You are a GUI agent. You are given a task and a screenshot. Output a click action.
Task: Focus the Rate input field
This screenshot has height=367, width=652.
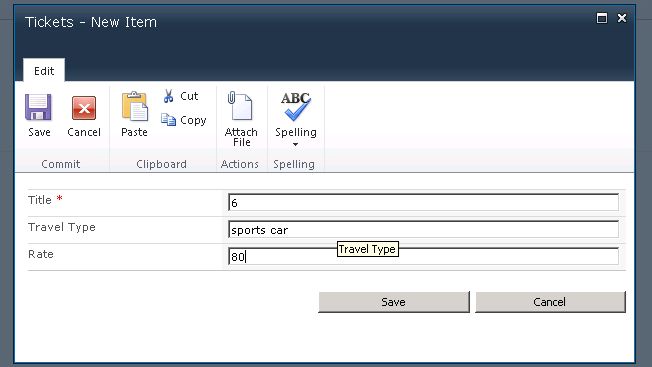pyautogui.click(x=423, y=256)
